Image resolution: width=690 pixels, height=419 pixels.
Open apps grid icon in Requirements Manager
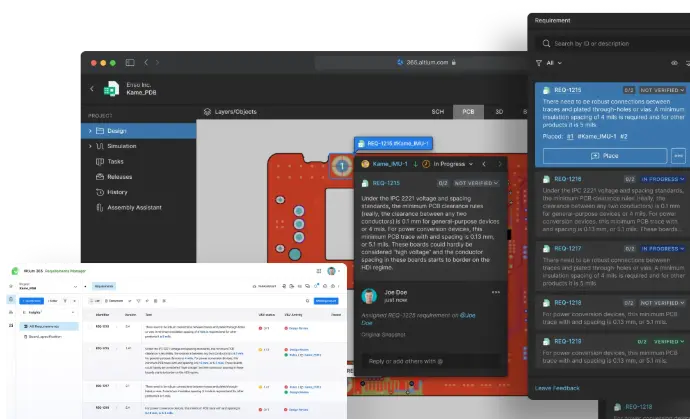click(x=319, y=271)
